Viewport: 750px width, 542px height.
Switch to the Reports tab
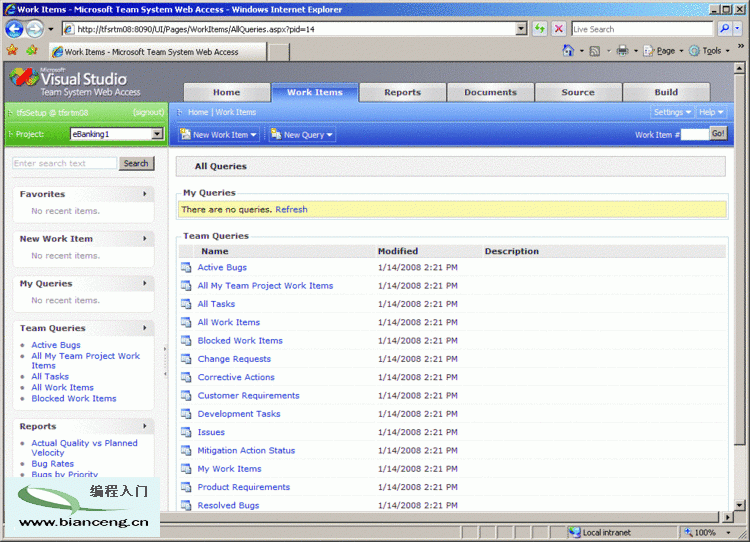[x=402, y=92]
